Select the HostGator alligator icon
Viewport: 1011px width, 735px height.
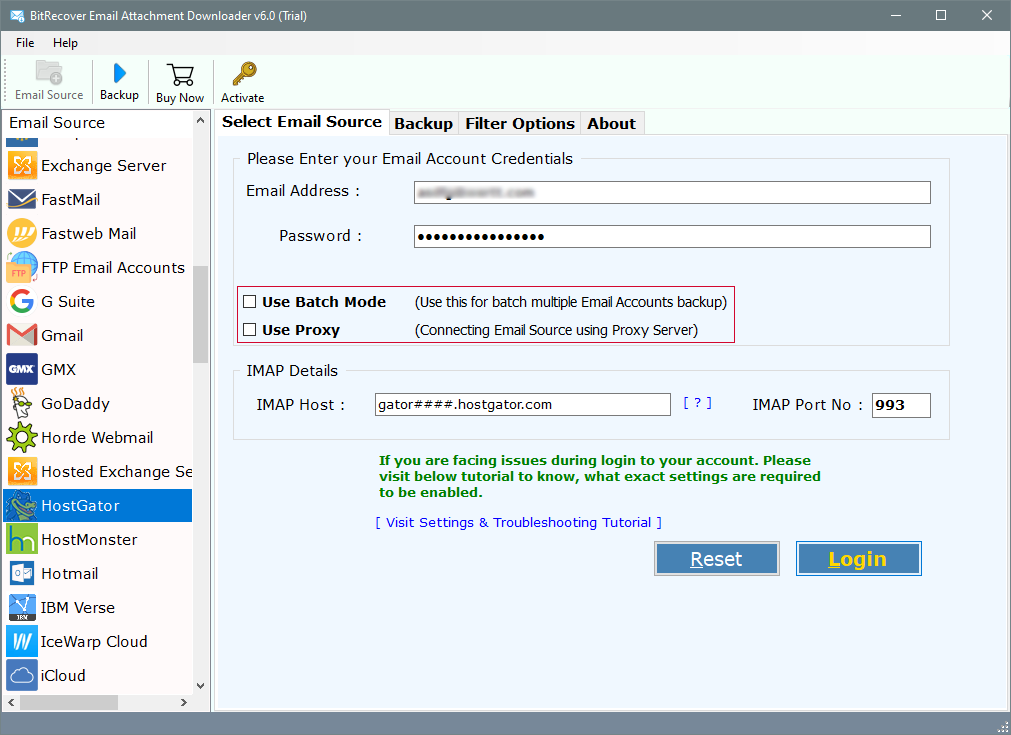click(22, 505)
